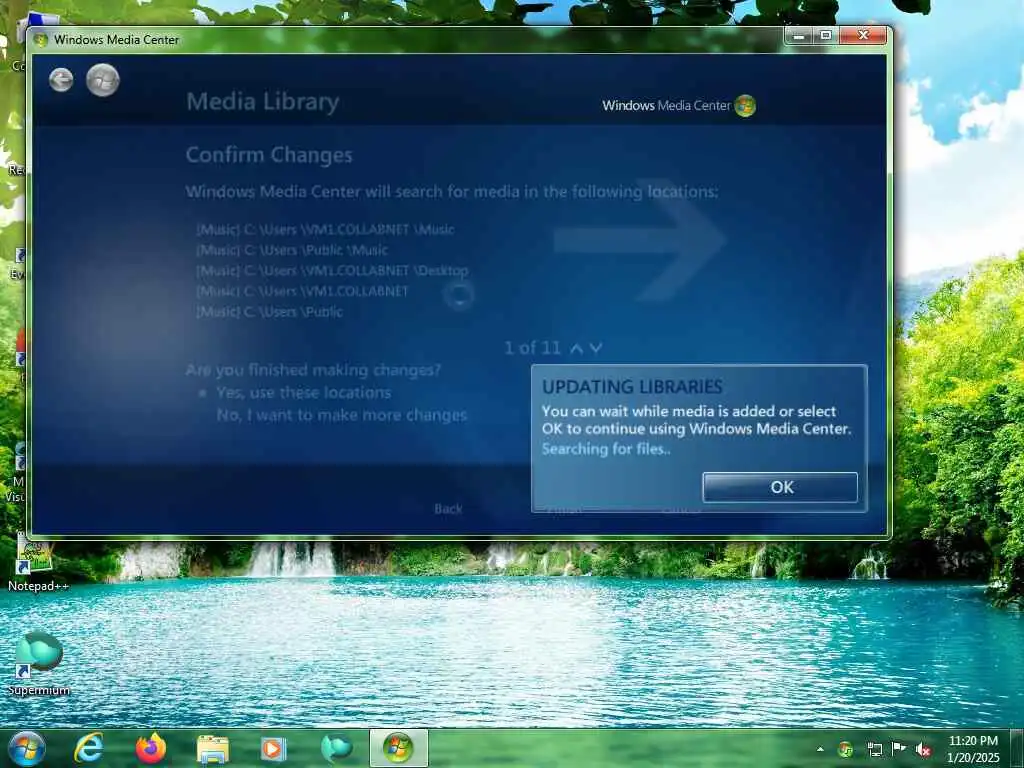Click the up arrow next to 1 of 11

pyautogui.click(x=576, y=349)
